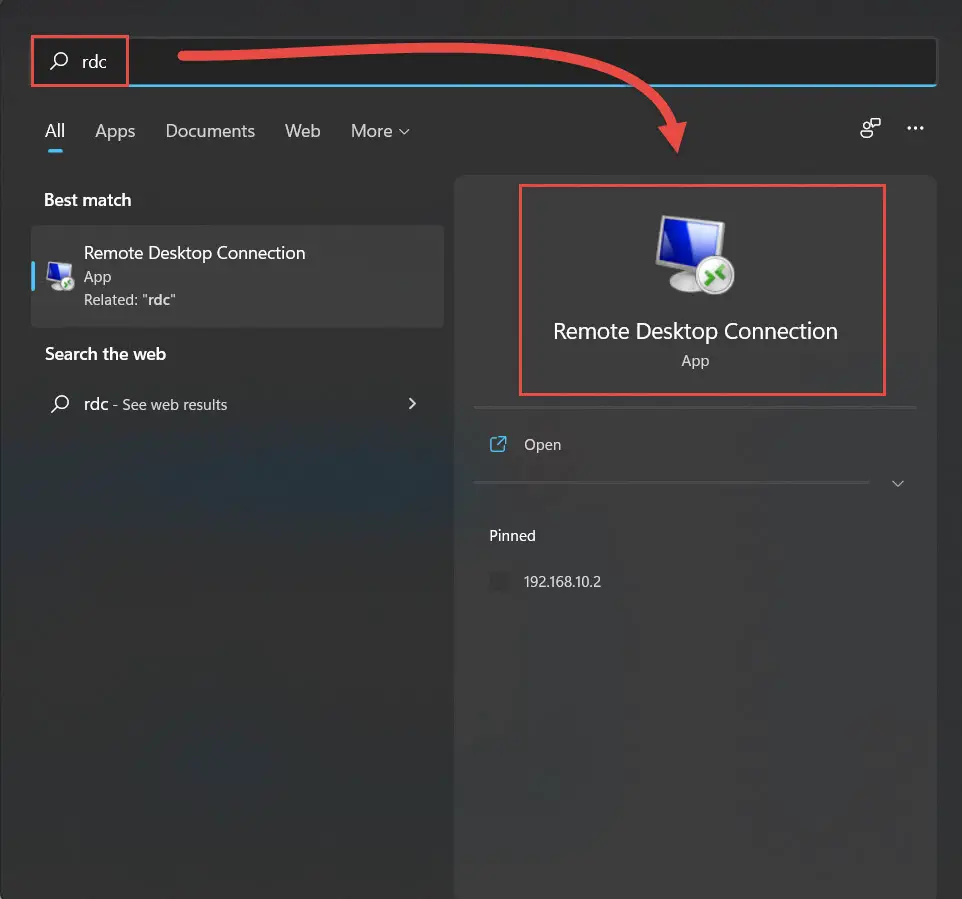Switch to the Documents tab
Viewport: 962px width, 899px height.
[210, 131]
